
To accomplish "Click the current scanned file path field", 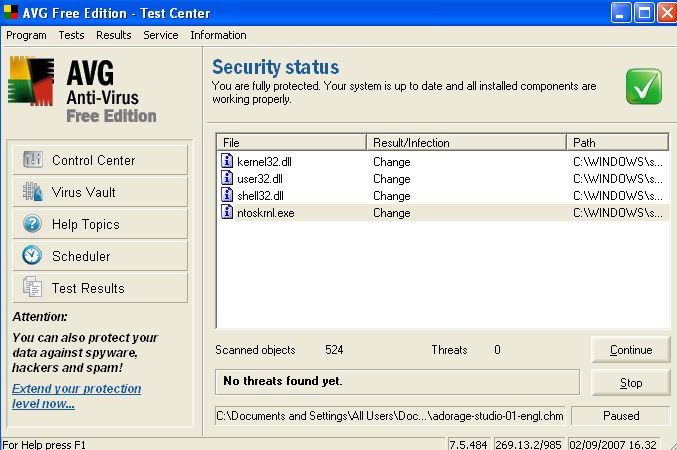I will click(x=390, y=416).
